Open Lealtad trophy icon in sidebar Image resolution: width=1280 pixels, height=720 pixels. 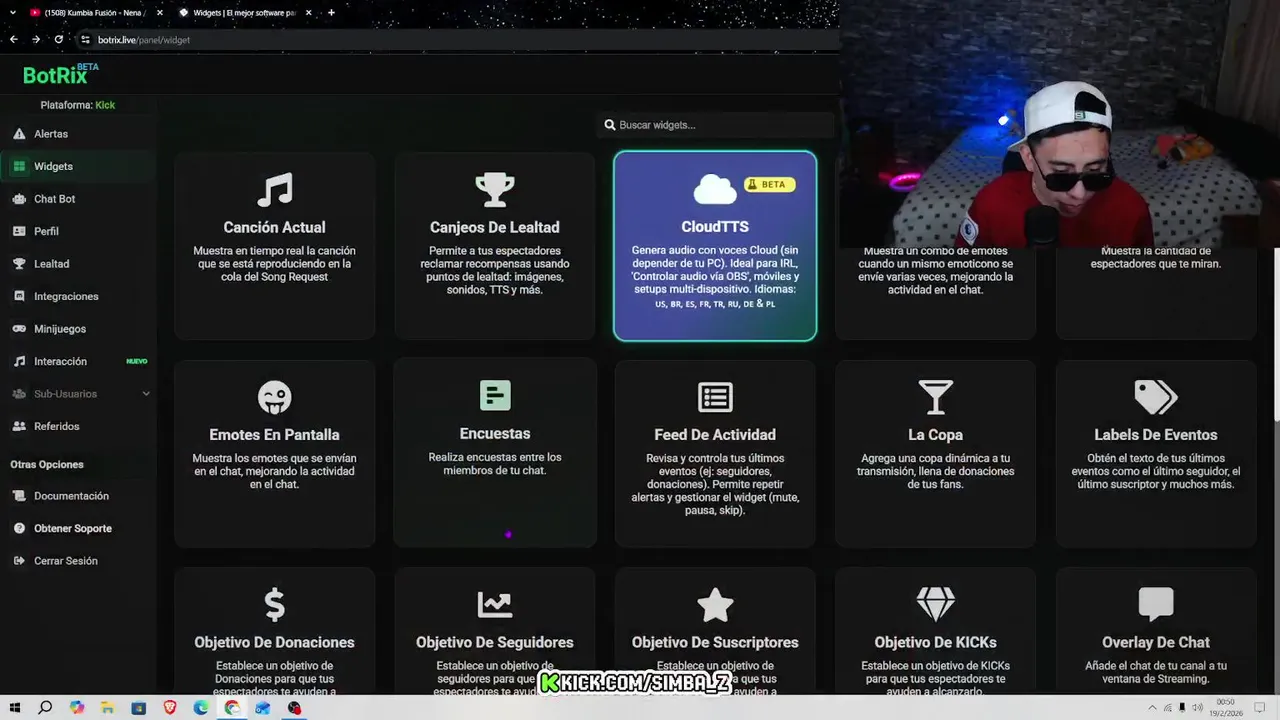[19, 264]
